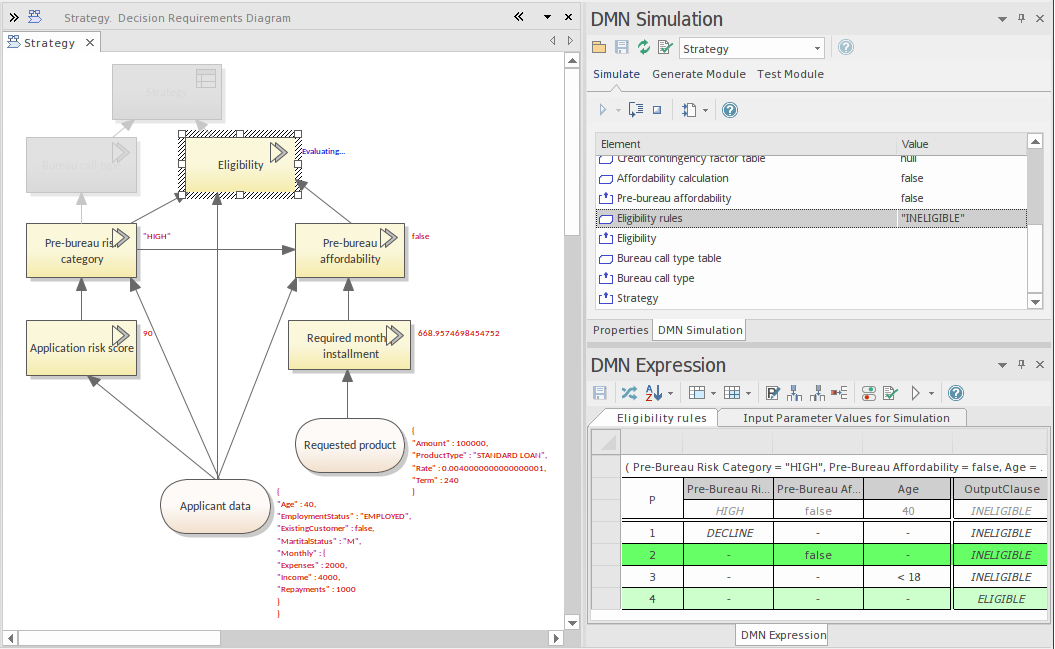The image size is (1055, 649).
Task: Toggle the red-green switch icon in DMN Expression
Action: click(x=868, y=394)
